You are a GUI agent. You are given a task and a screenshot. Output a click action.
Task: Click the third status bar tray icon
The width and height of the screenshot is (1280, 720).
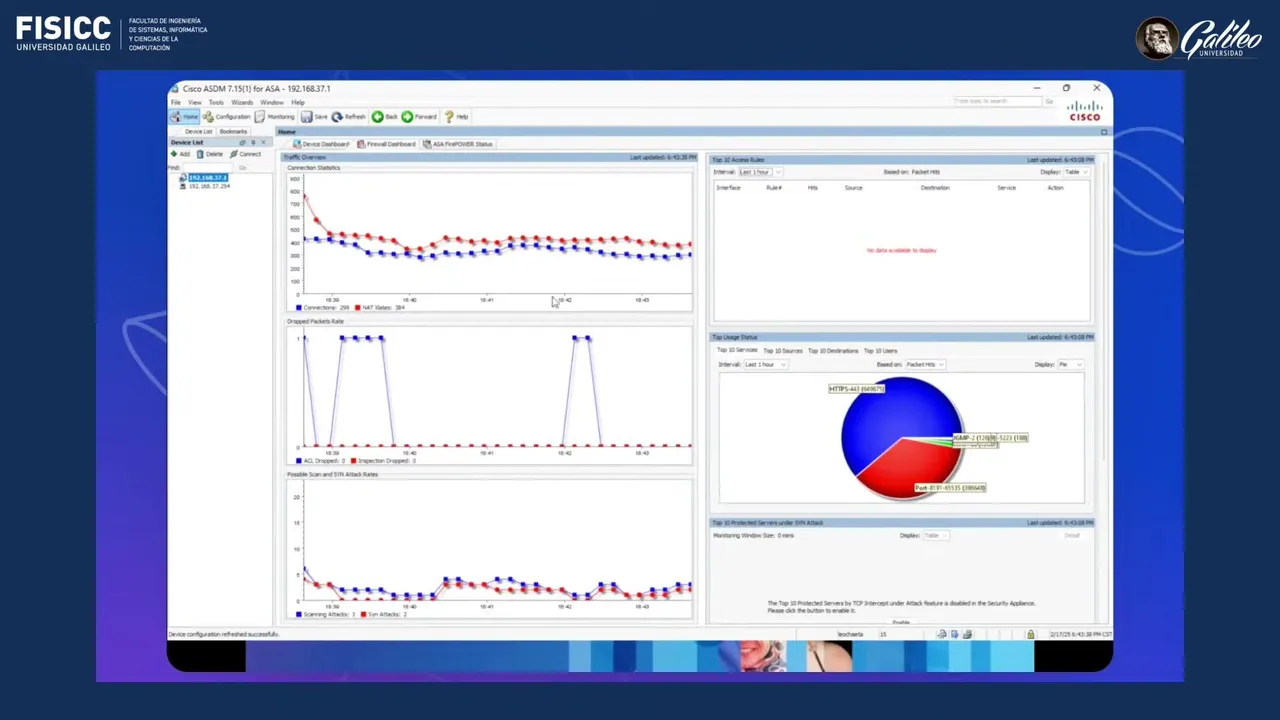[x=966, y=634]
